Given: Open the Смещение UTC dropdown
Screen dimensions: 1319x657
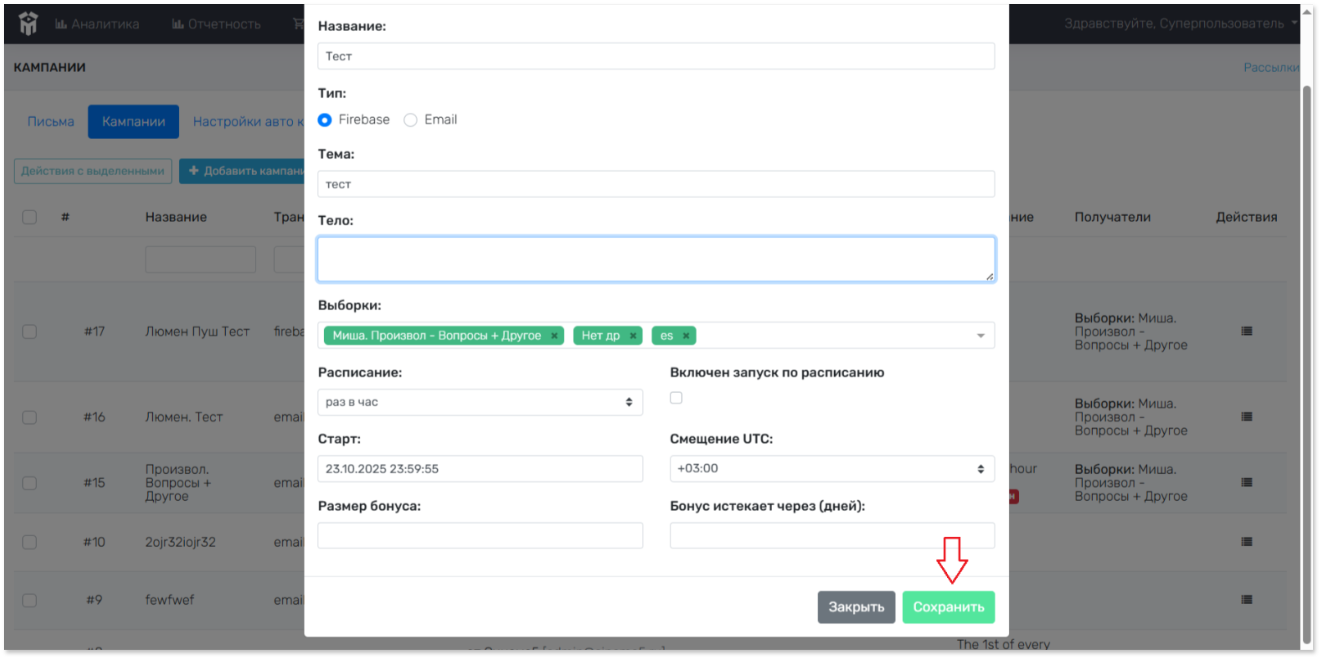Looking at the screenshot, I should click(832, 468).
